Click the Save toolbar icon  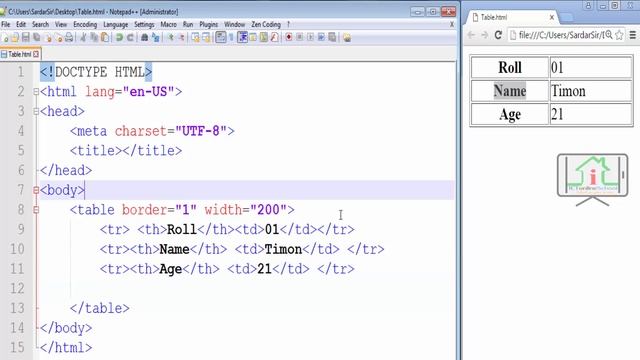(25, 38)
